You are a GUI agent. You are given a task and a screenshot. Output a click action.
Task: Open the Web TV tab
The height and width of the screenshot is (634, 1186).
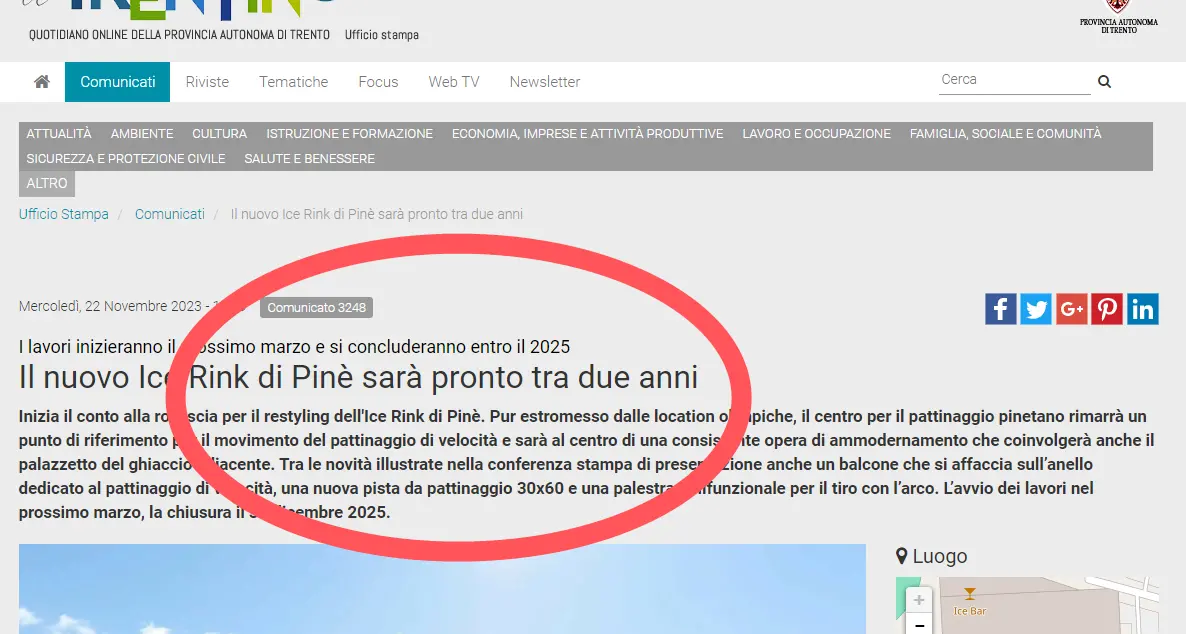(x=454, y=82)
